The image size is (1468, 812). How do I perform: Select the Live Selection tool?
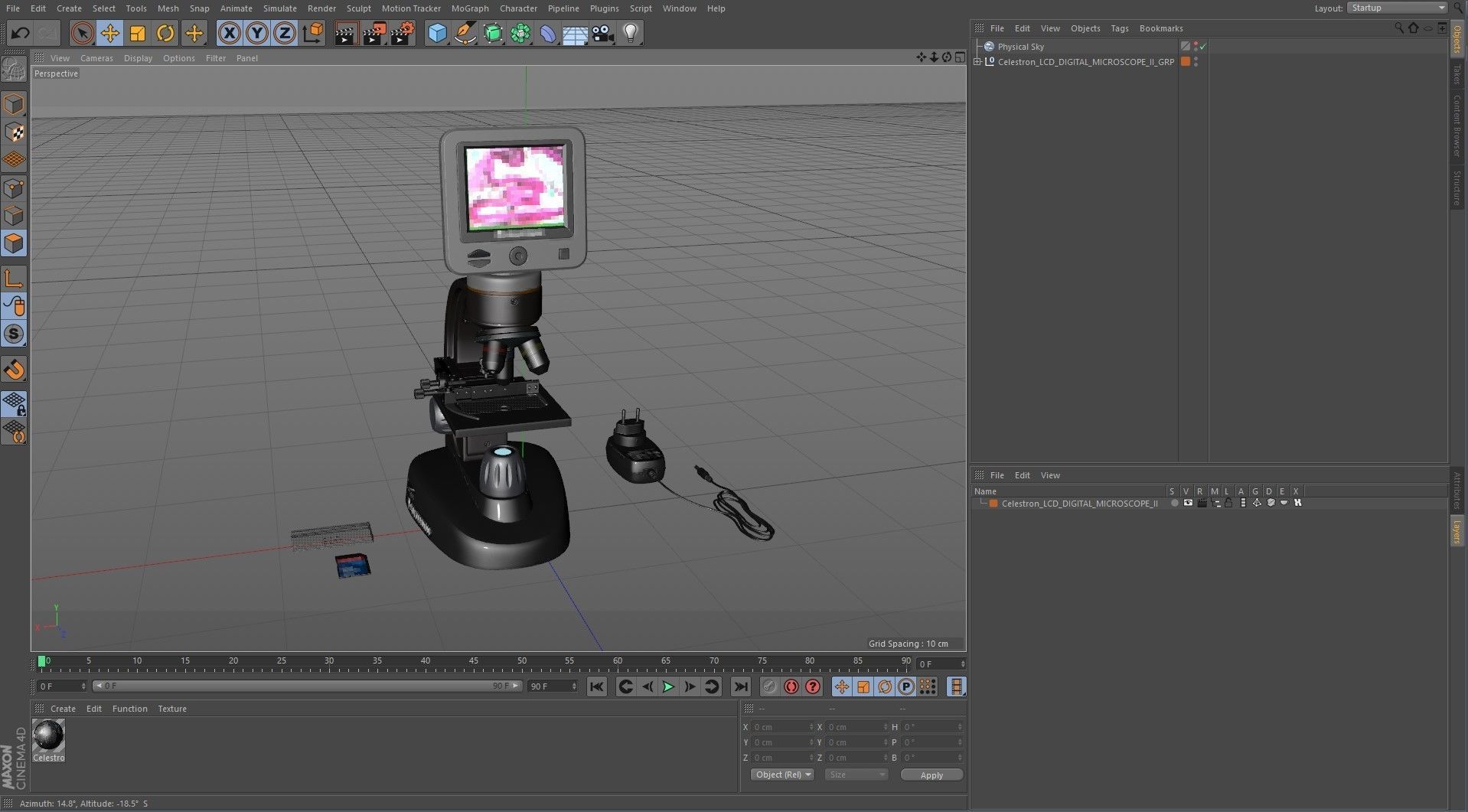[x=82, y=33]
